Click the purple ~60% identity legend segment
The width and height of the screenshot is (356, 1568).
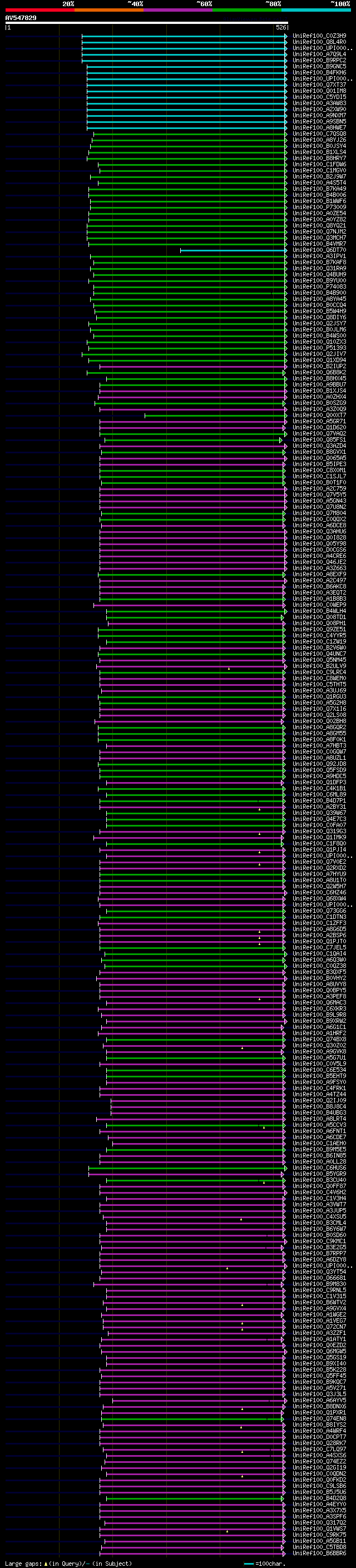179,10
